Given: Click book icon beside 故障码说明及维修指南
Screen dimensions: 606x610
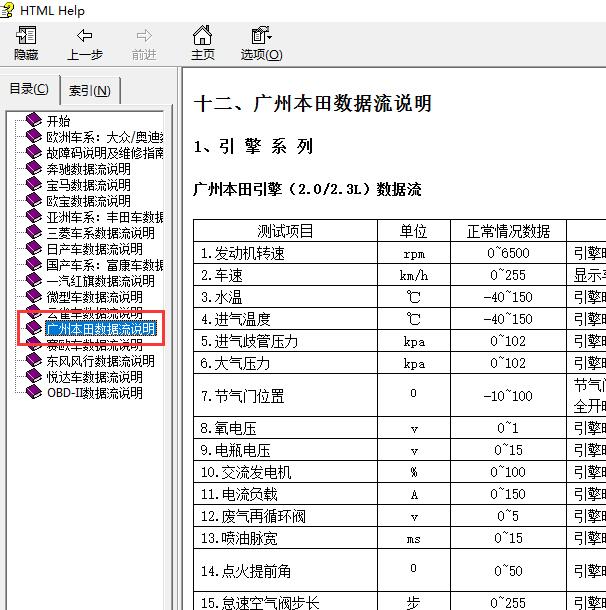Looking at the screenshot, I should 34,152.
